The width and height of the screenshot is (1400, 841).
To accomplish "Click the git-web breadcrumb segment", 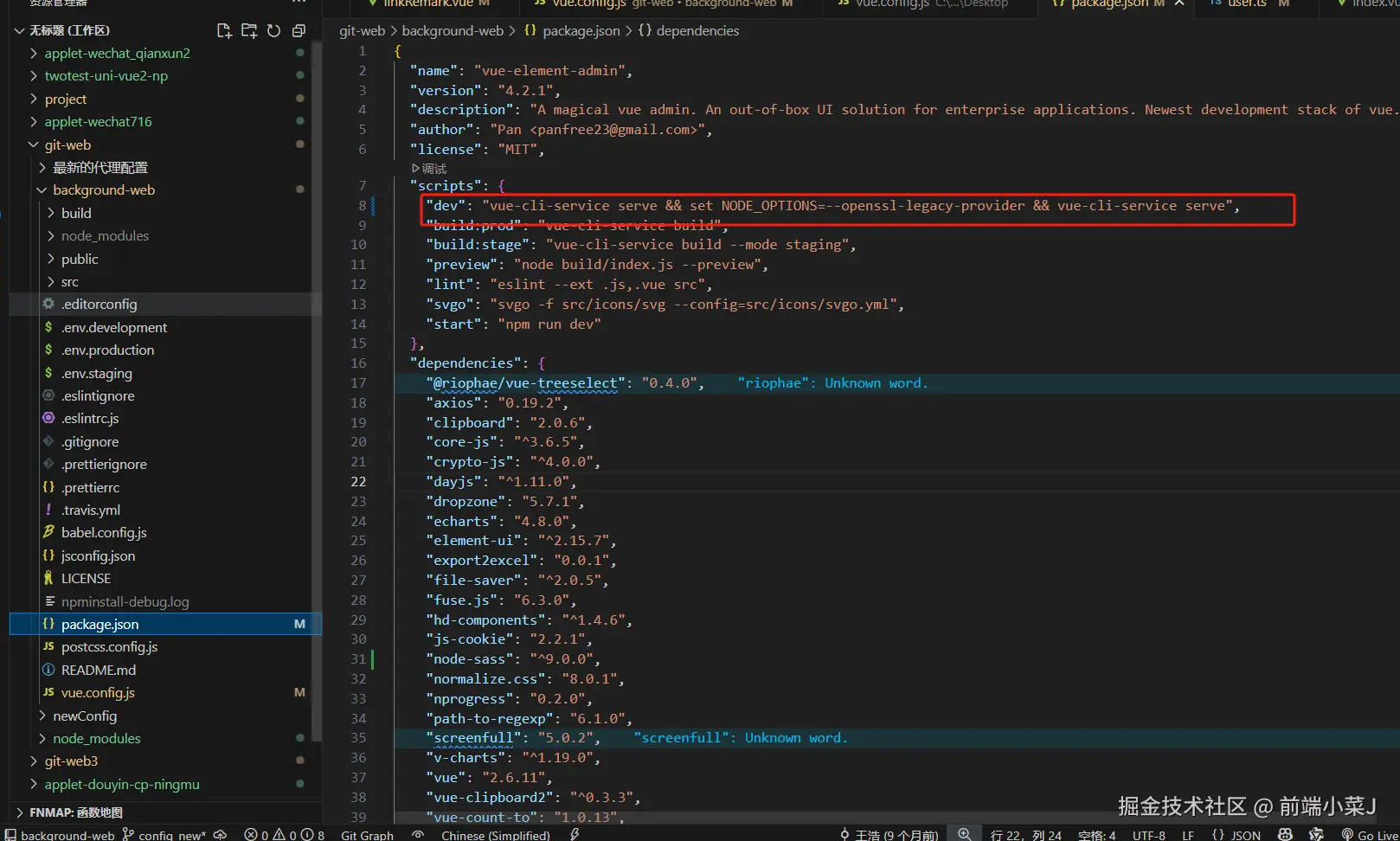I will pyautogui.click(x=362, y=31).
